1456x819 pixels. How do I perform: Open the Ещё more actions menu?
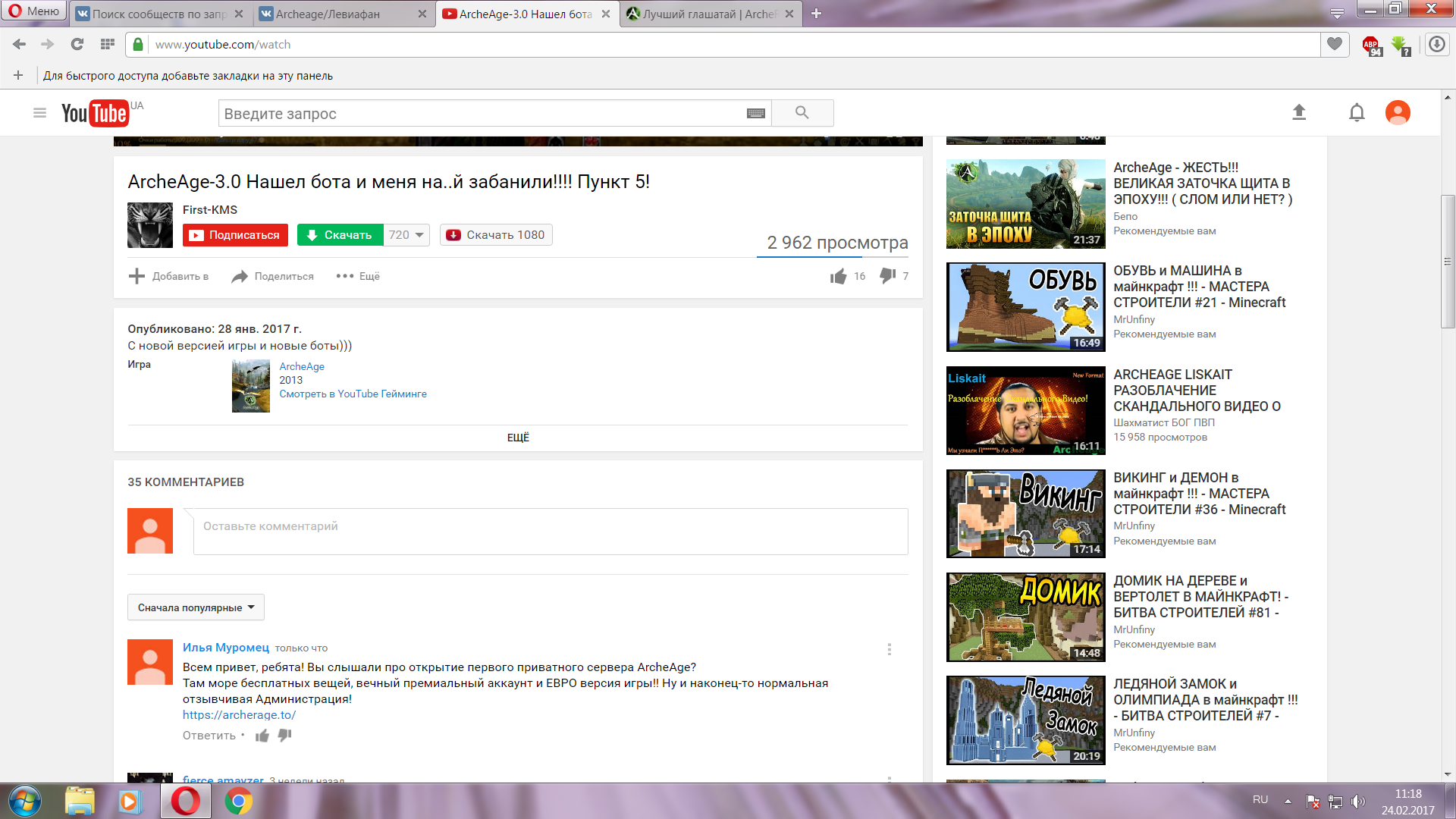pyautogui.click(x=358, y=276)
